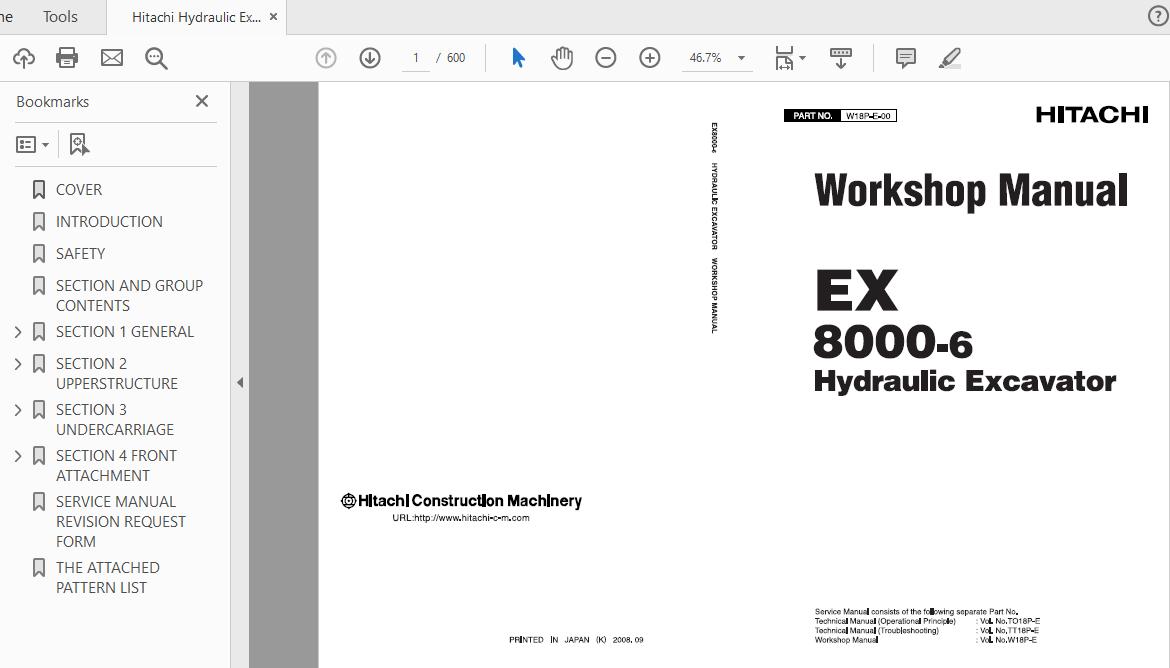Go to the next page arrow
This screenshot has width=1170, height=668.
370,57
